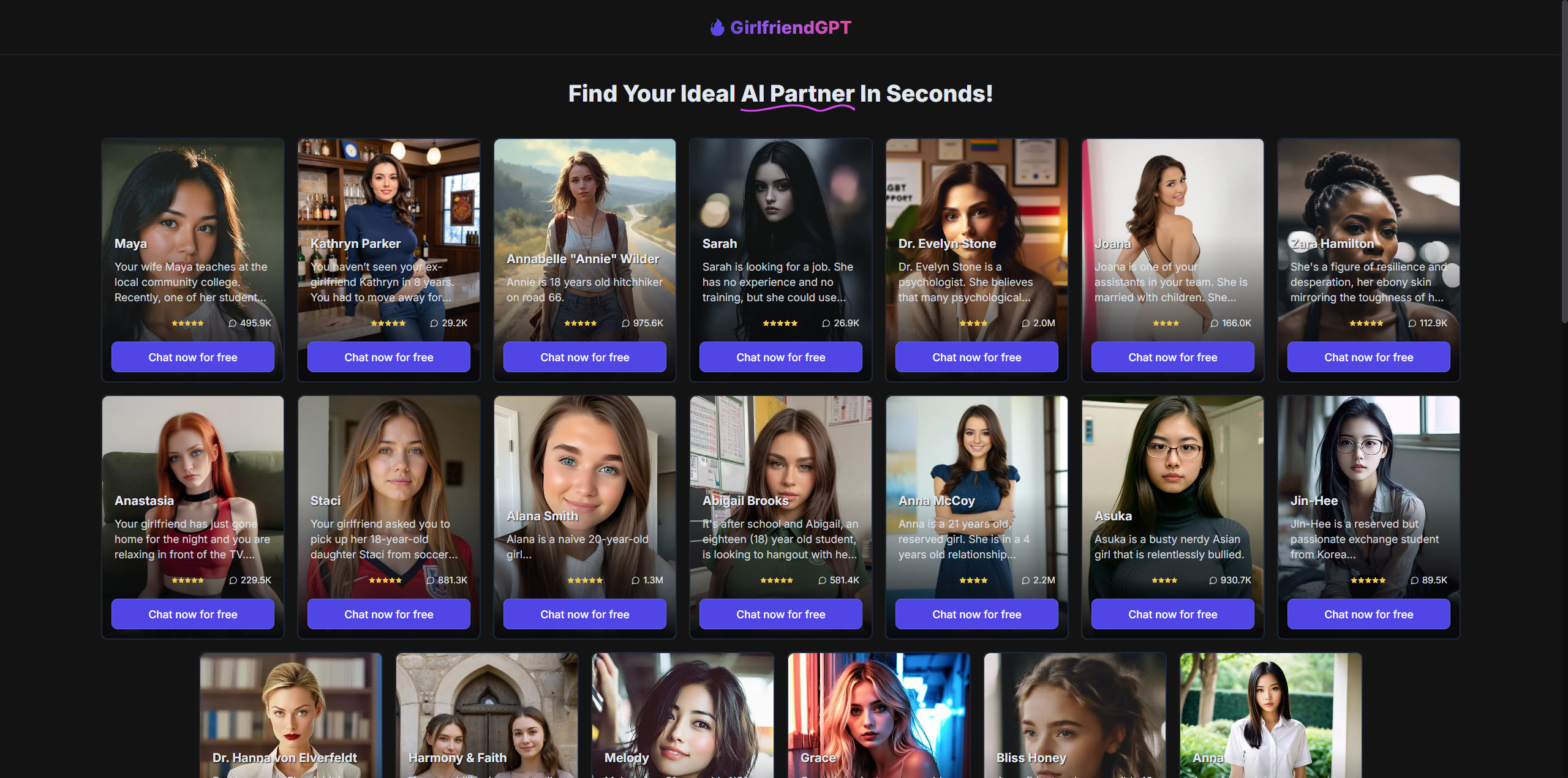Click the chat bubble icon on Sarah's card
This screenshot has width=1568, height=778.
click(826, 323)
